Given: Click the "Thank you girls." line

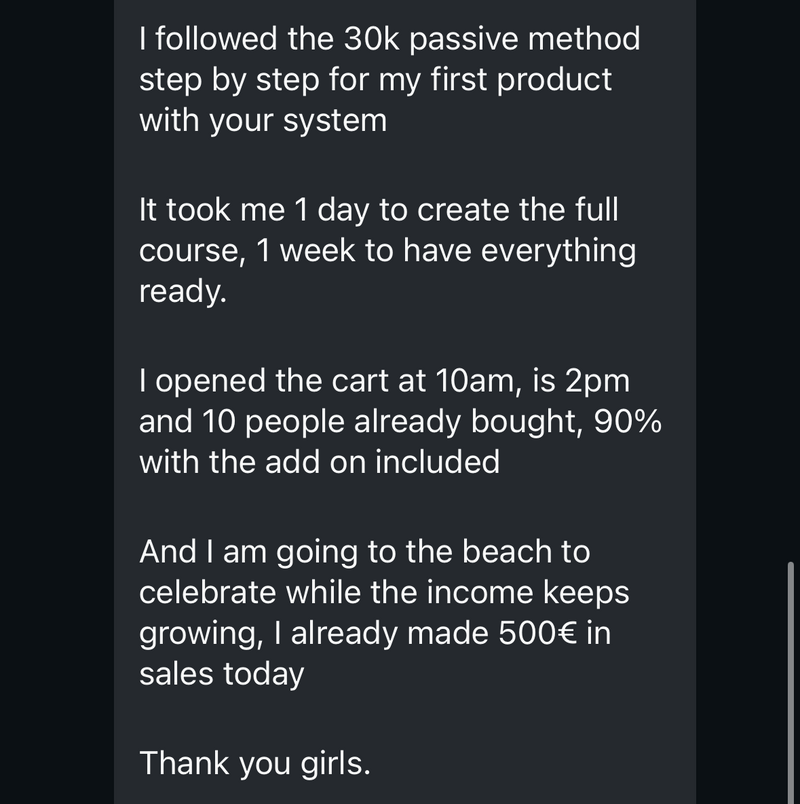Looking at the screenshot, I should [255, 763].
